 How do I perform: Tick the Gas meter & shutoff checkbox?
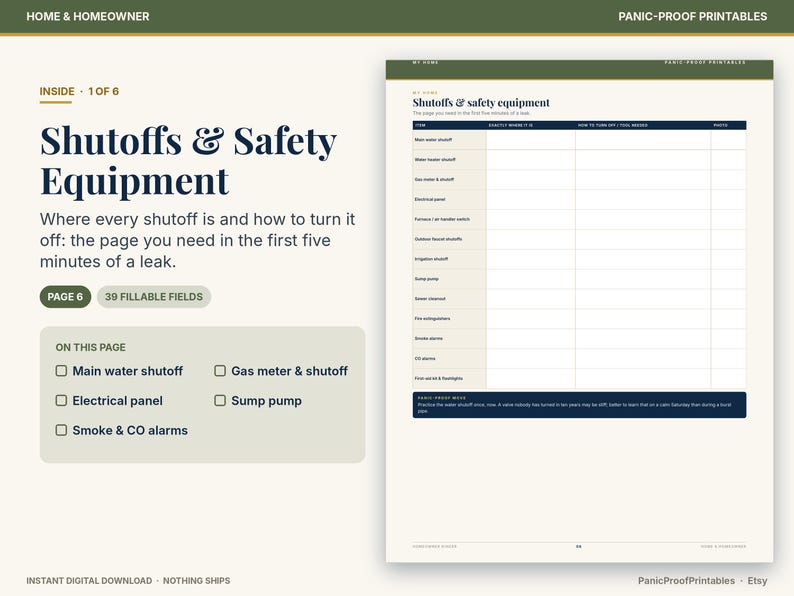220,371
